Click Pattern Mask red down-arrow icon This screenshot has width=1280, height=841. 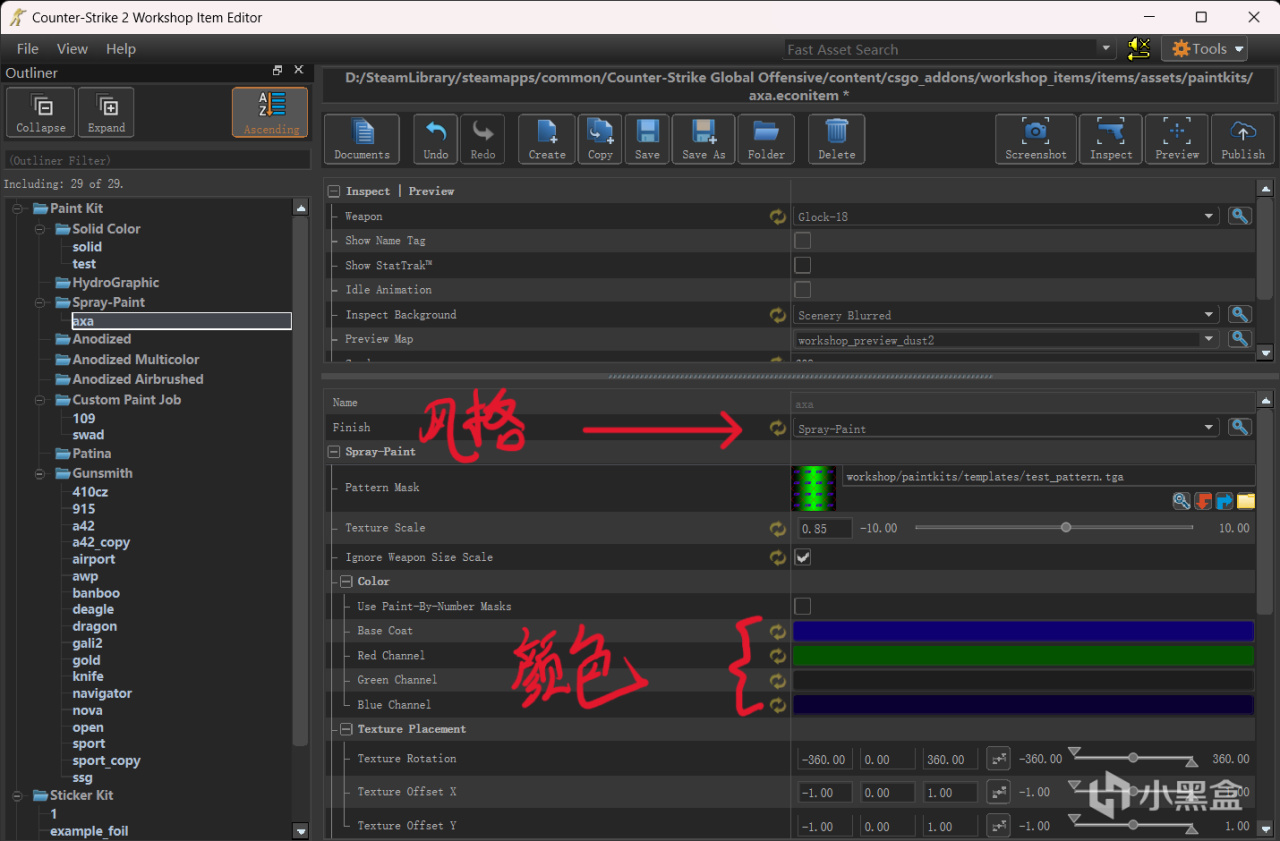coord(1203,501)
